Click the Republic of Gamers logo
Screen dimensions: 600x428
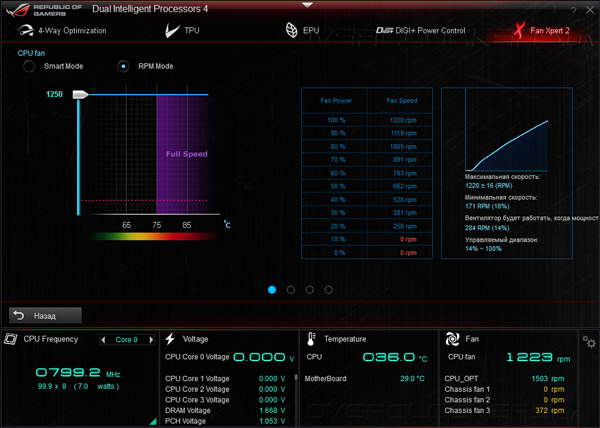tap(44, 10)
